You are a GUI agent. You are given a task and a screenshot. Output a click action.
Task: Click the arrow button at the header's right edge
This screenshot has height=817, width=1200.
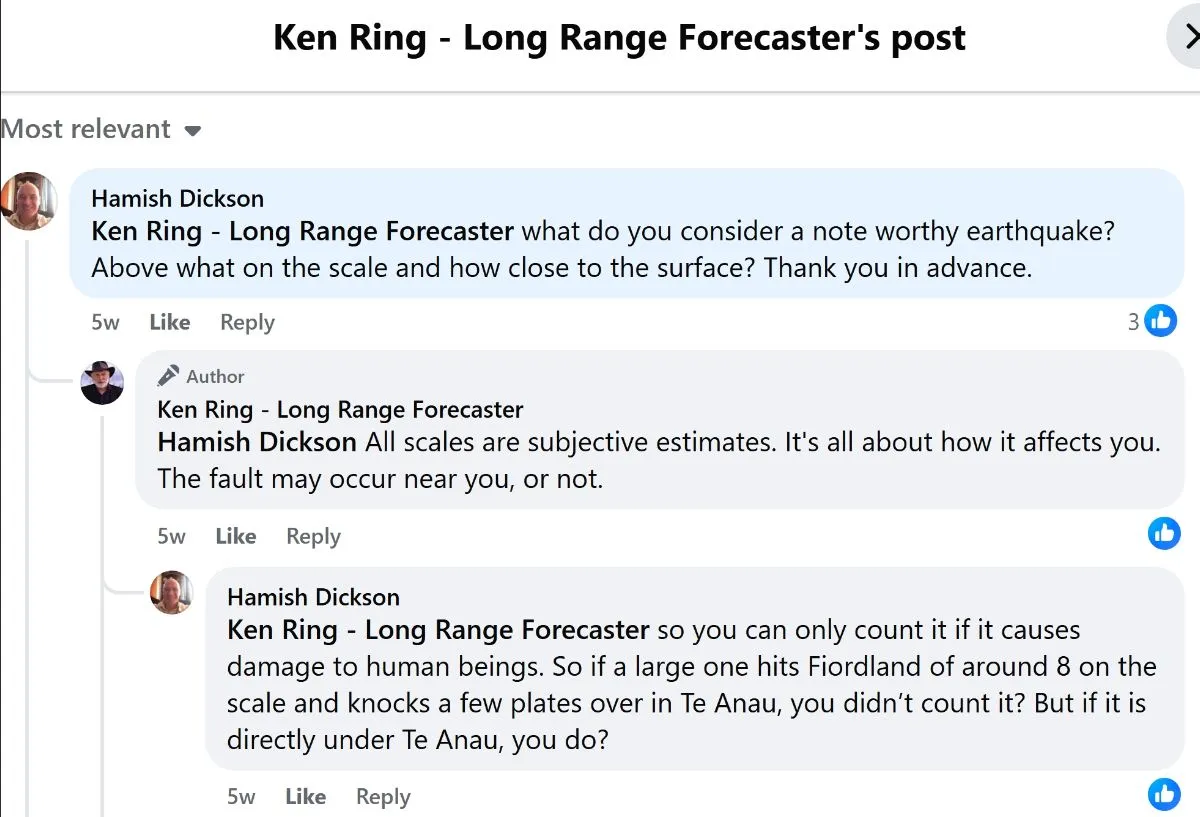pyautogui.click(x=1187, y=39)
